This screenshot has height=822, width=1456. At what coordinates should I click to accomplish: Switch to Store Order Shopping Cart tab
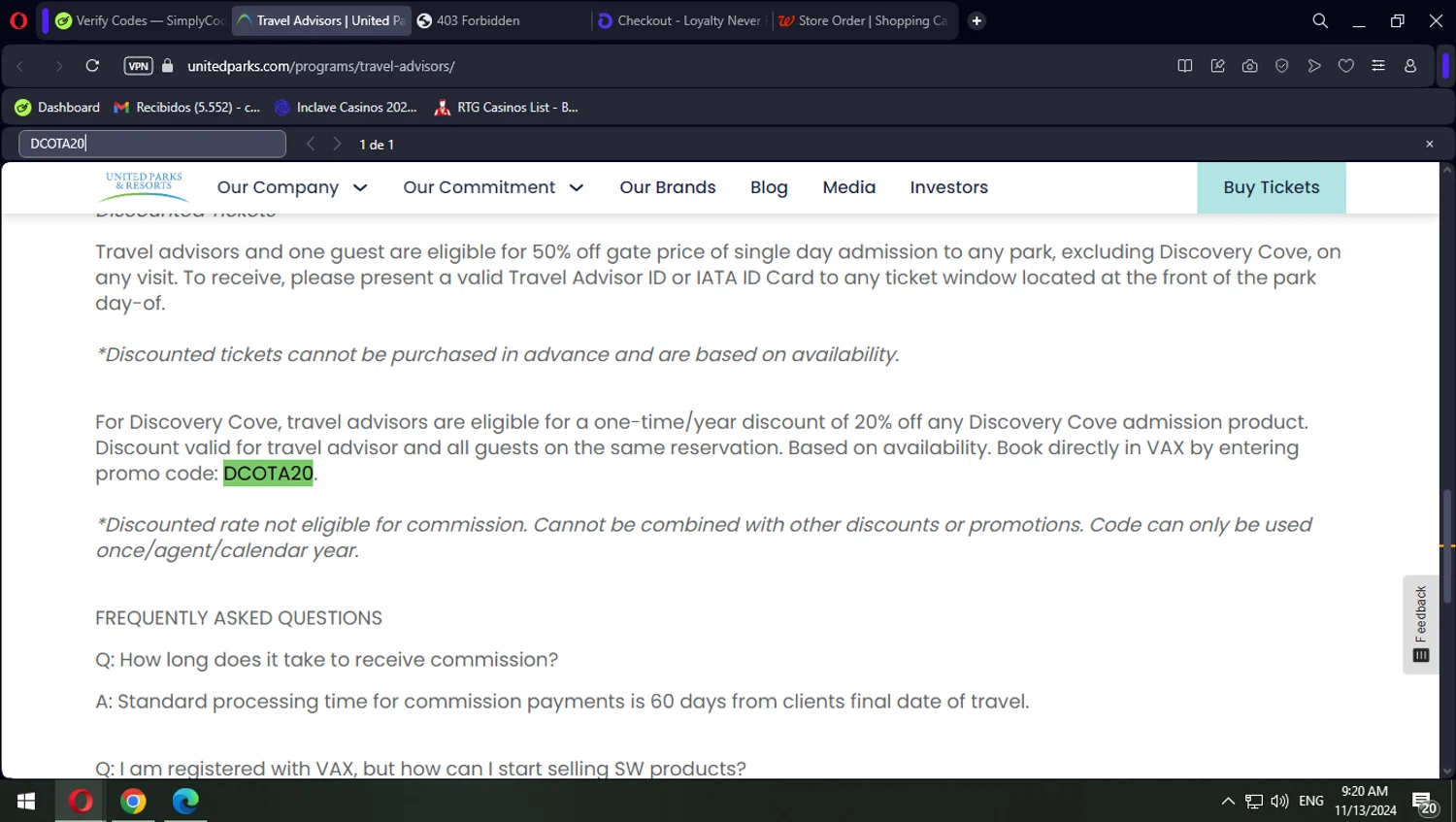click(863, 20)
